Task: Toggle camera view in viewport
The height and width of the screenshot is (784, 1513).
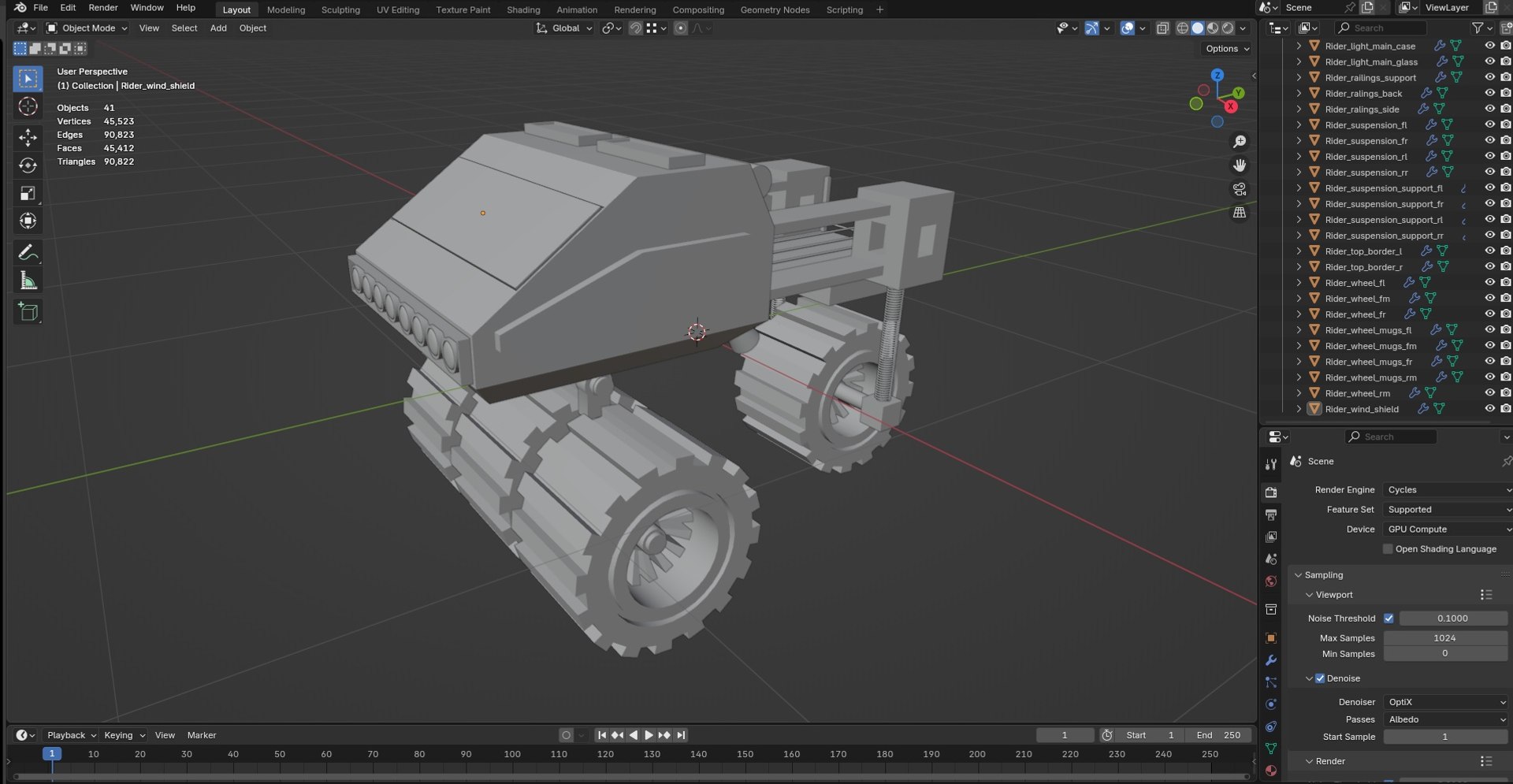Action: coord(1240,189)
